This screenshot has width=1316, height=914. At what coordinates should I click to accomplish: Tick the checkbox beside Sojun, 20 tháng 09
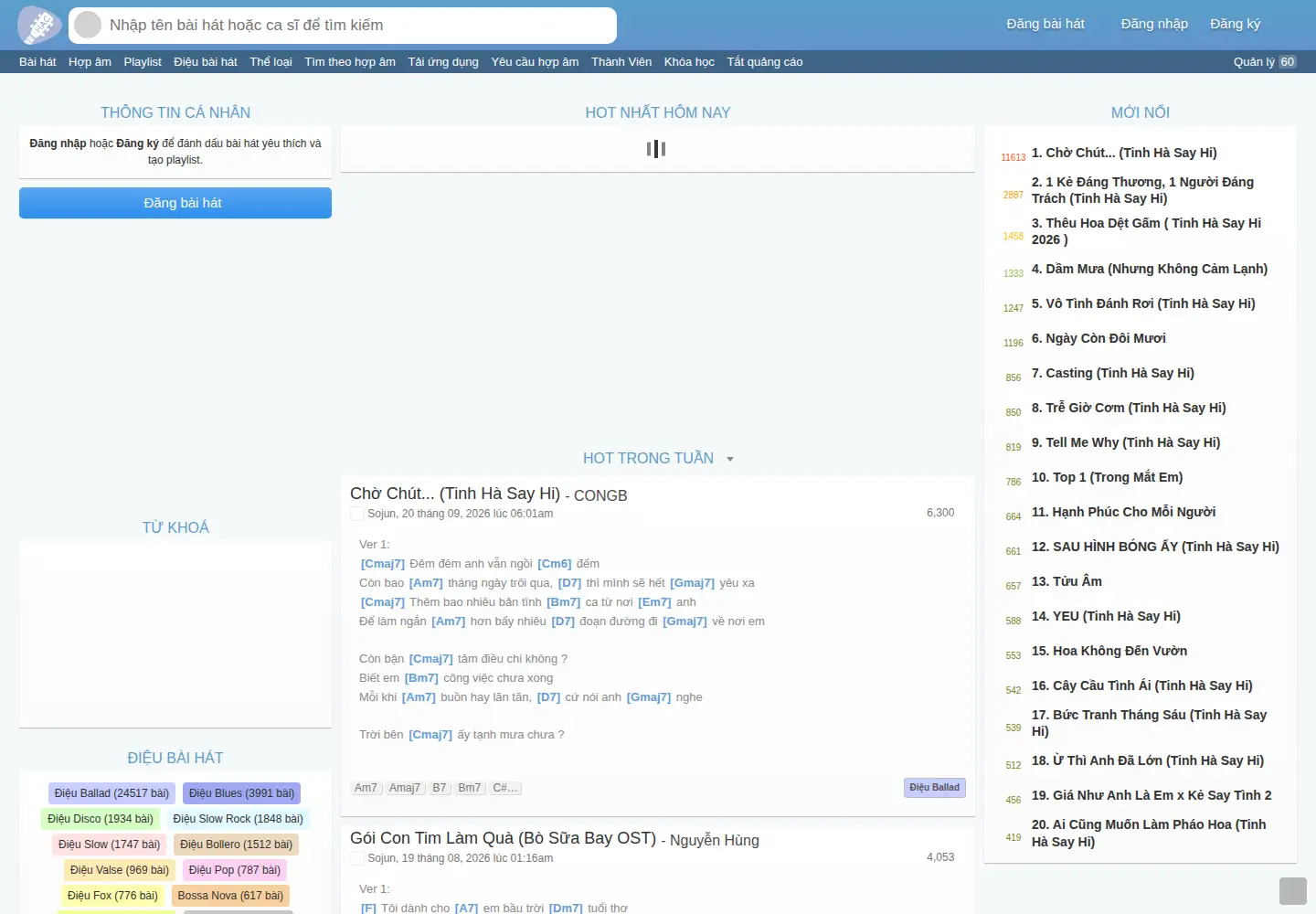(357, 514)
